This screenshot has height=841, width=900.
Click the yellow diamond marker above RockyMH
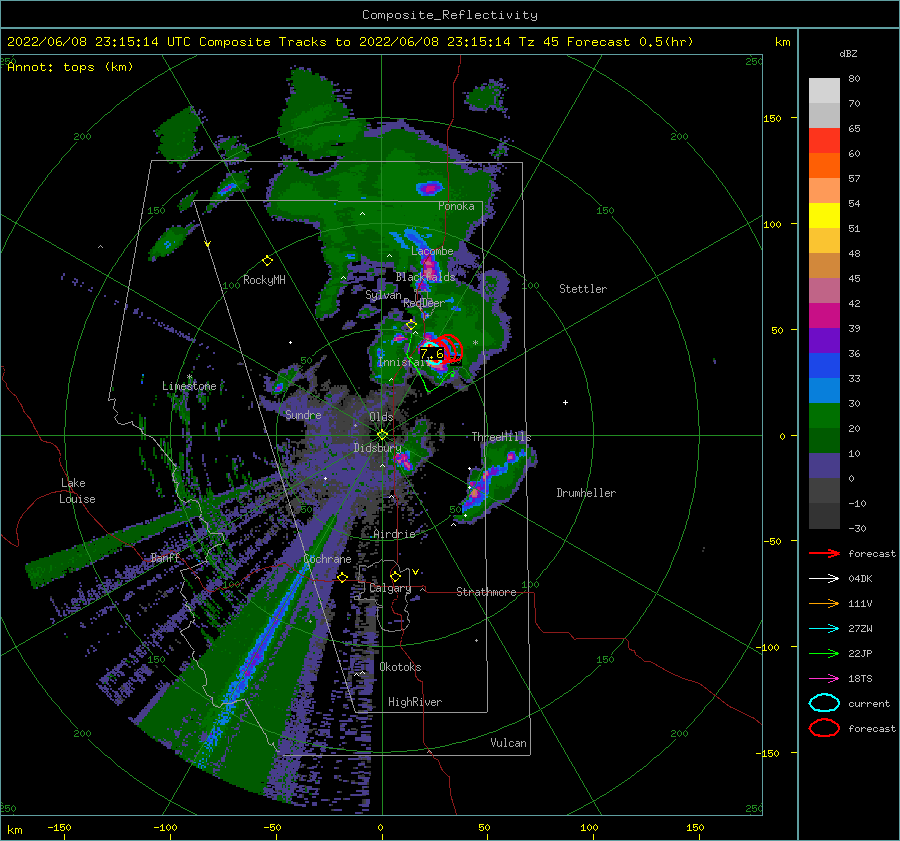[267, 261]
